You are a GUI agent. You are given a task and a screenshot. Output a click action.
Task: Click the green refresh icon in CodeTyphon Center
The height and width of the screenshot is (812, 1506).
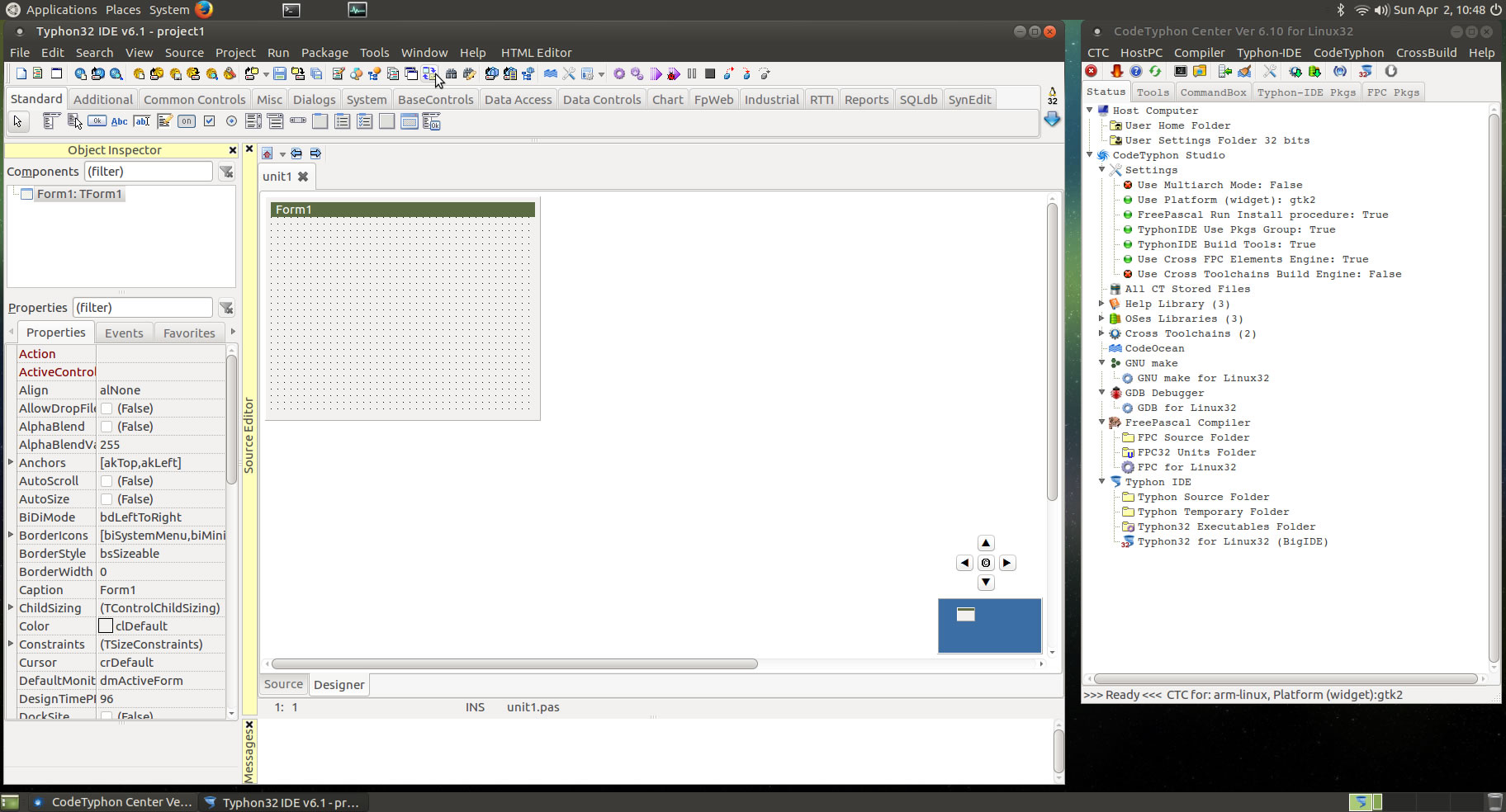[x=1155, y=71]
